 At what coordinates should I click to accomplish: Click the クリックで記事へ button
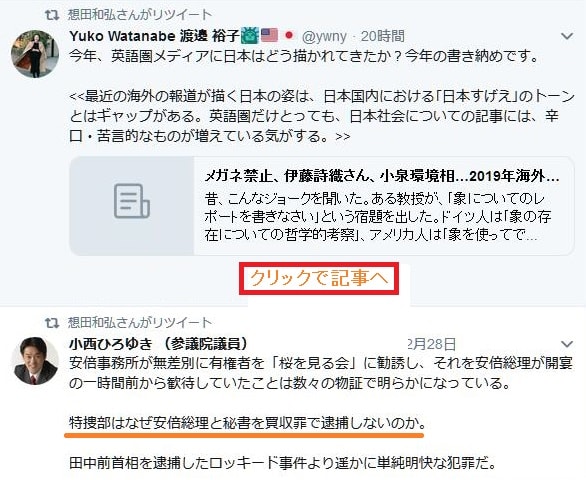point(319,279)
